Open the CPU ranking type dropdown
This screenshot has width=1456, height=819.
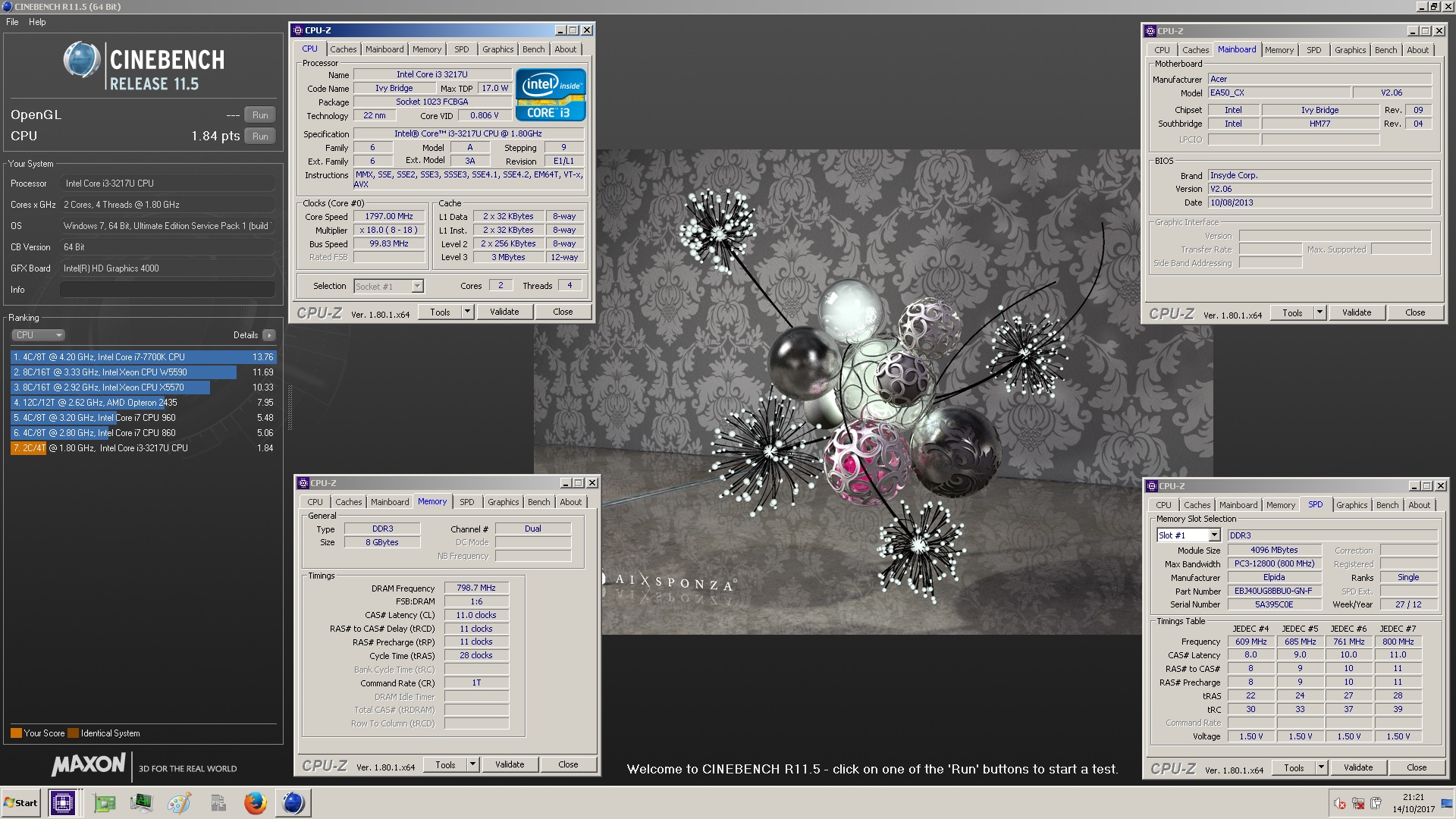tap(38, 335)
